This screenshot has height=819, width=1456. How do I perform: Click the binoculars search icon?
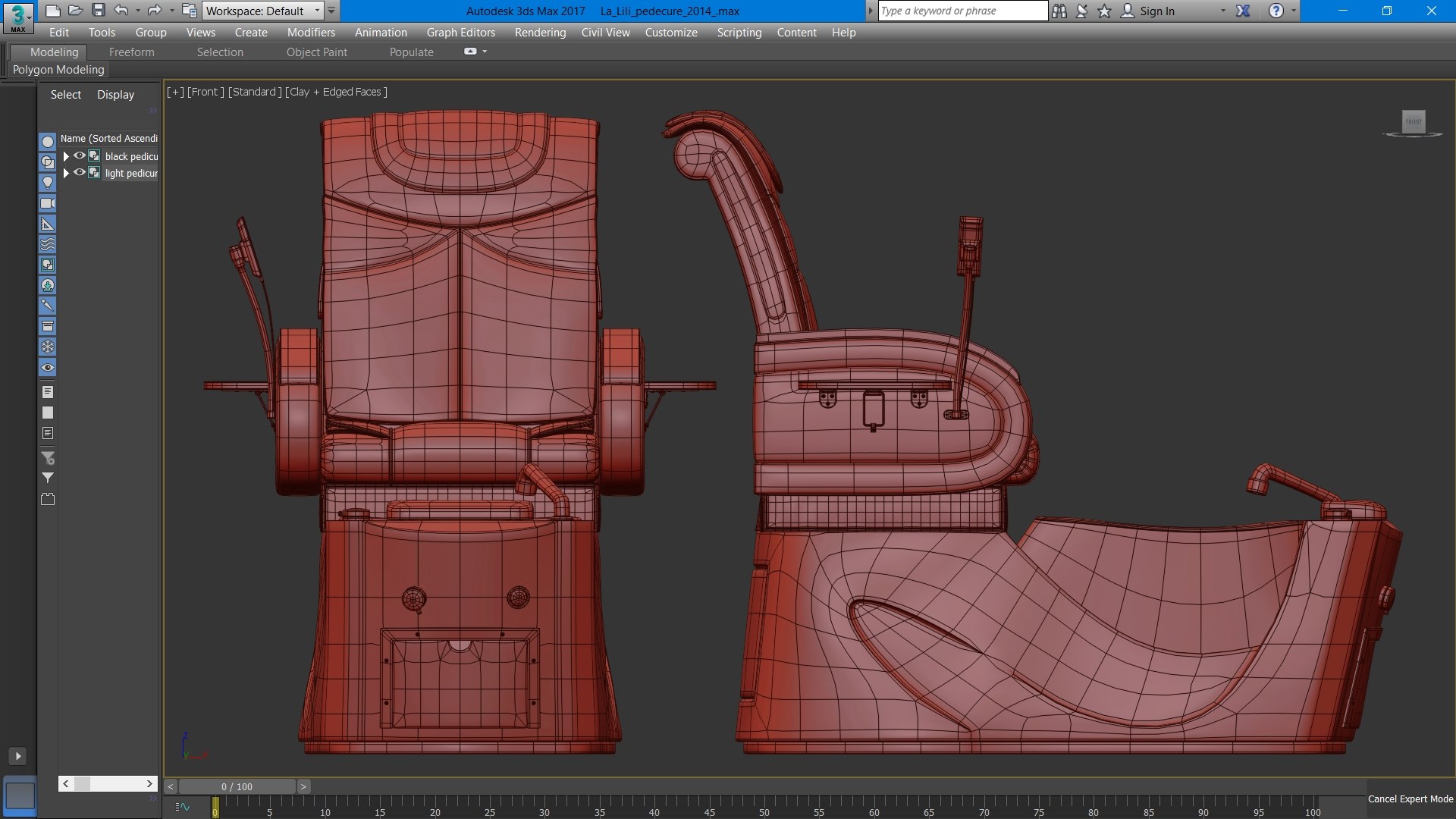[1059, 11]
